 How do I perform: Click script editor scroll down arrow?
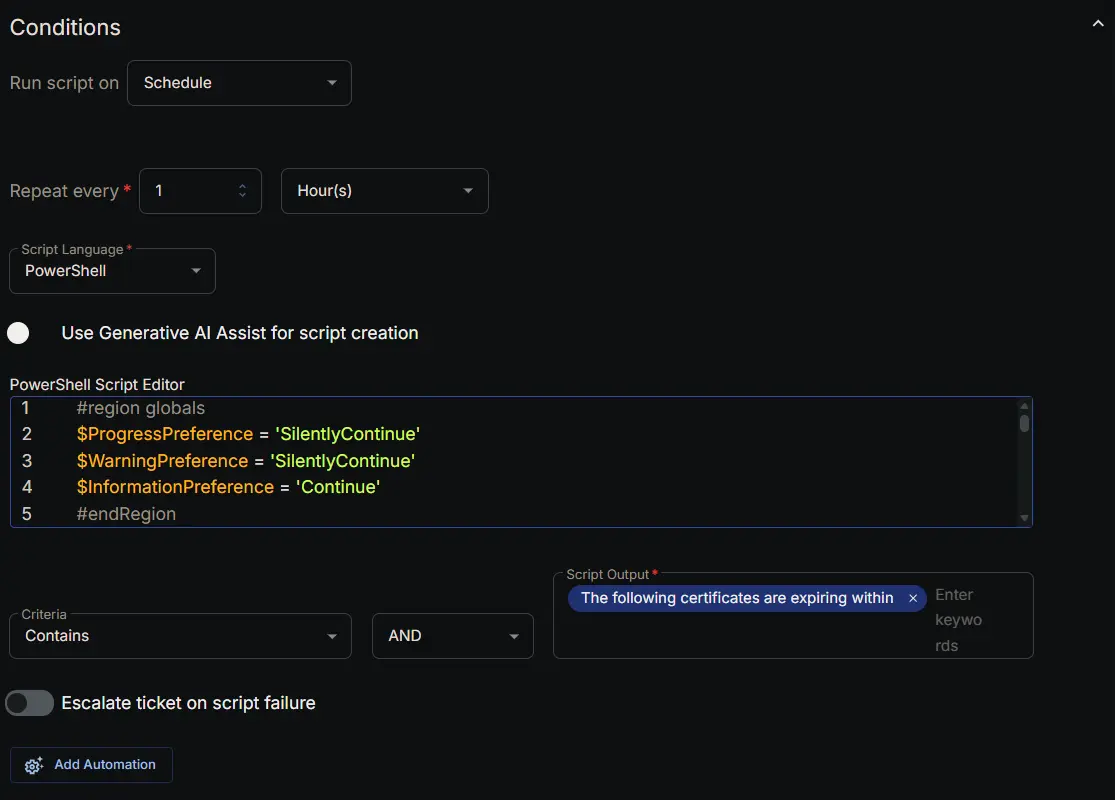1024,517
